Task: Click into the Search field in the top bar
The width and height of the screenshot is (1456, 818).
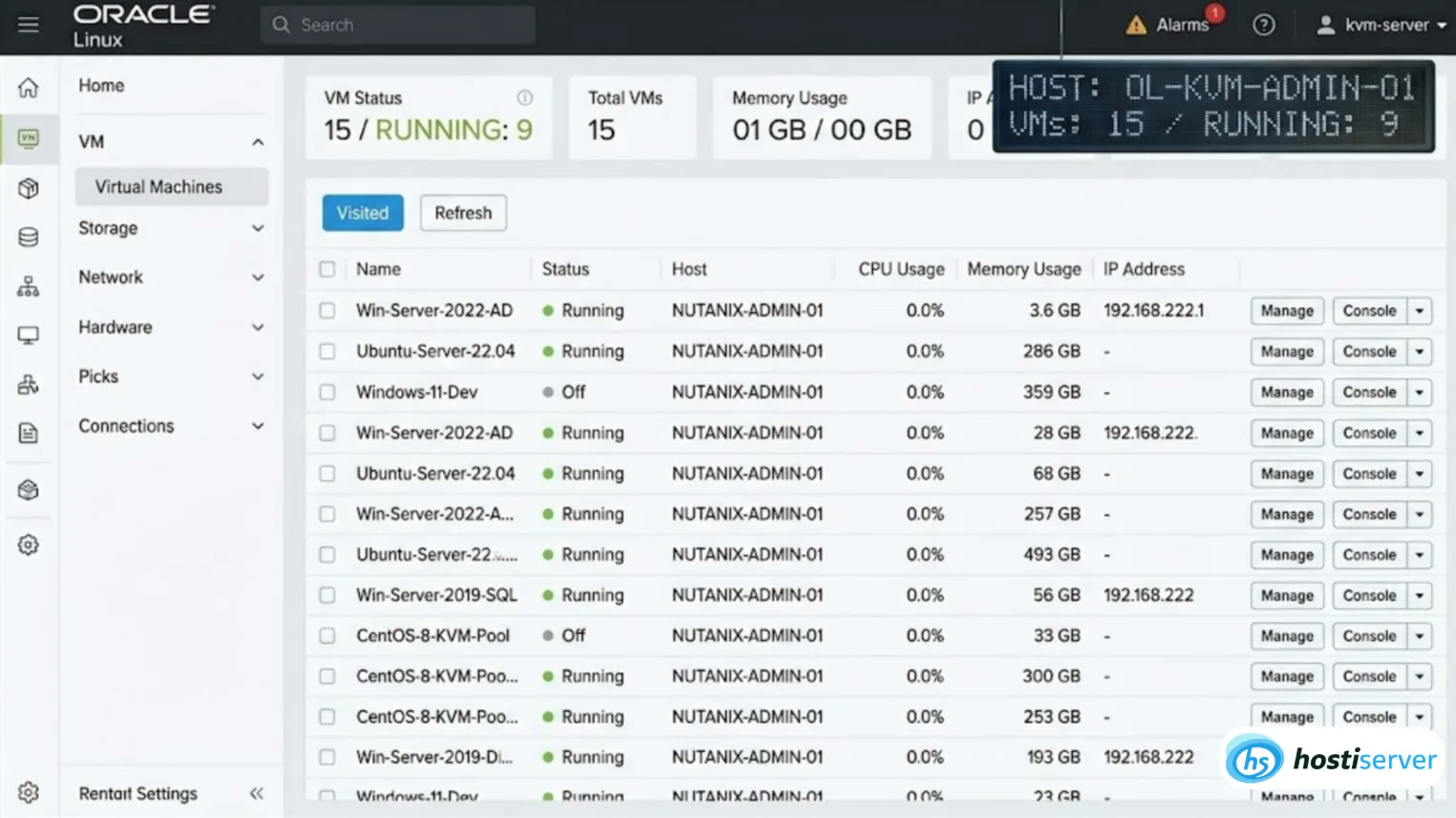Action: click(397, 25)
